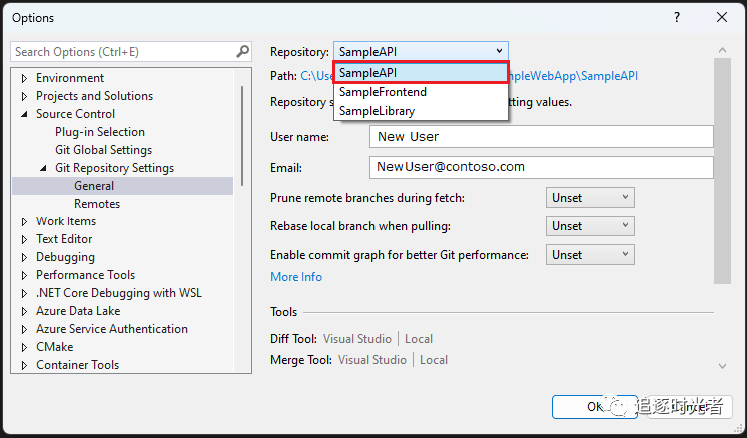This screenshot has height=438, width=747.
Task: Expand Azure Service Authentication node
Action: [x=24, y=329]
